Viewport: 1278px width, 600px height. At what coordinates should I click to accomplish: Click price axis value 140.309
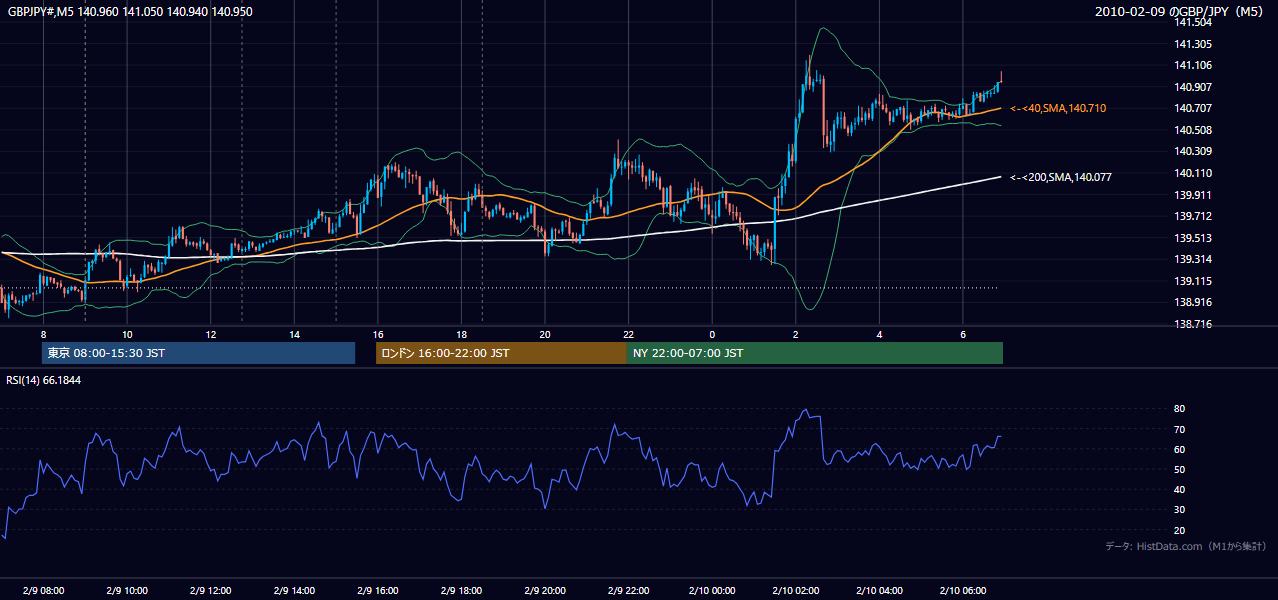click(1193, 151)
